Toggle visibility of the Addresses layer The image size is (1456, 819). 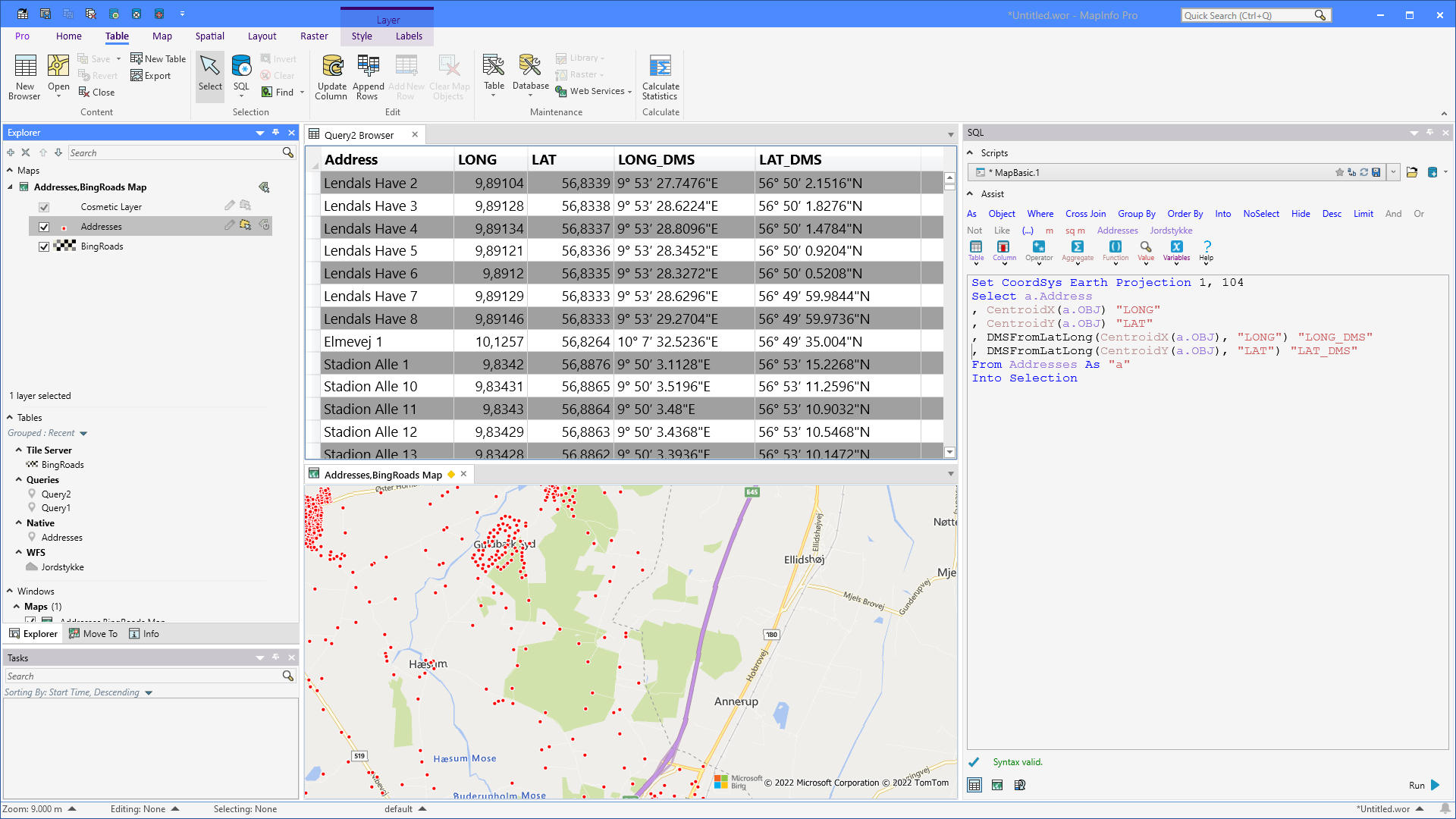click(44, 226)
